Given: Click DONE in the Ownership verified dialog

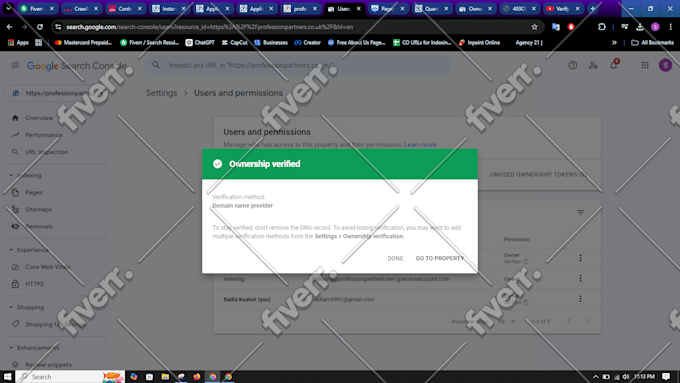Looking at the screenshot, I should click(395, 258).
